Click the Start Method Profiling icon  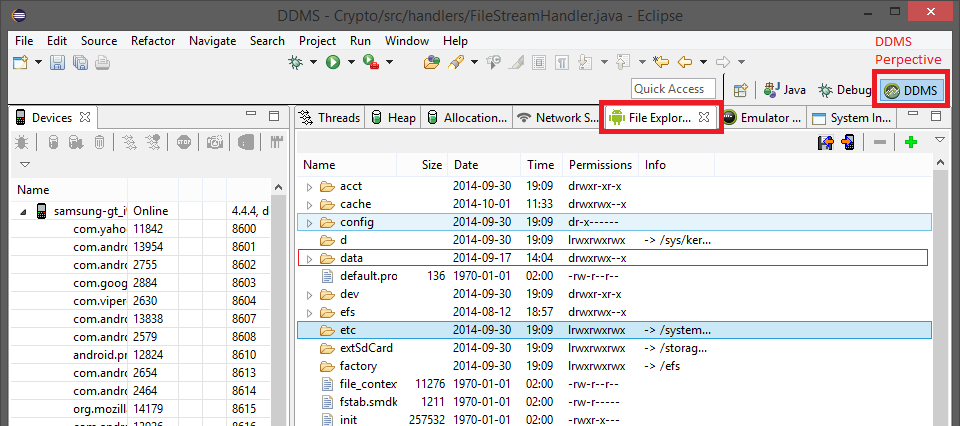152,142
